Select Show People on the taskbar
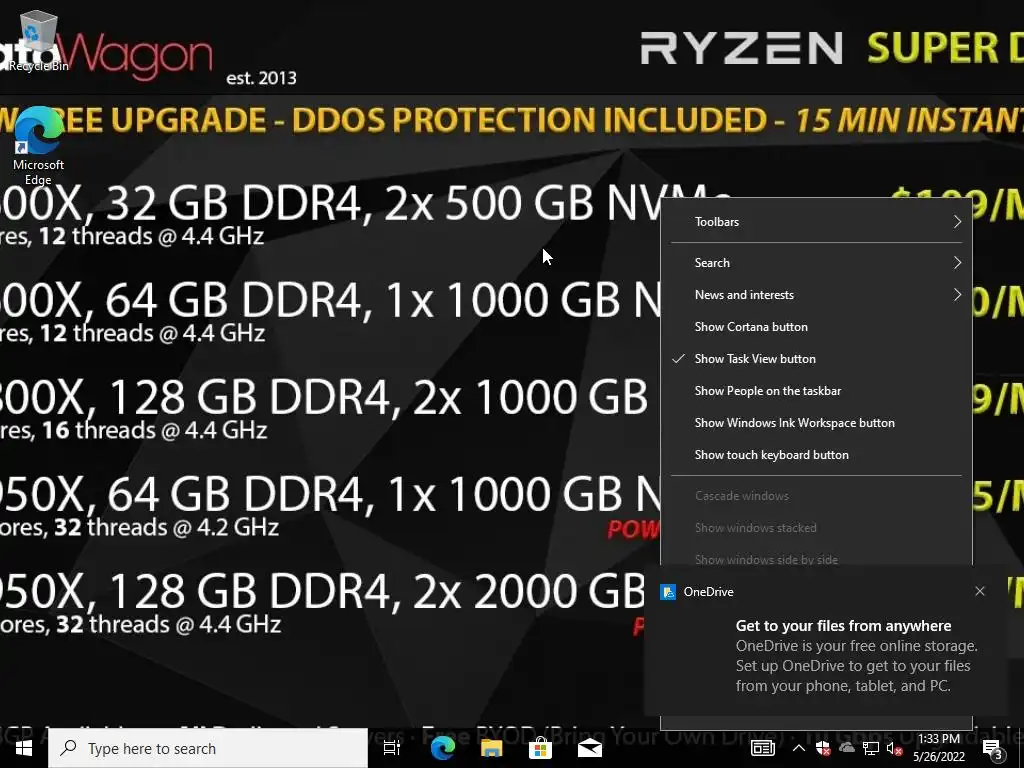 [x=816, y=391]
